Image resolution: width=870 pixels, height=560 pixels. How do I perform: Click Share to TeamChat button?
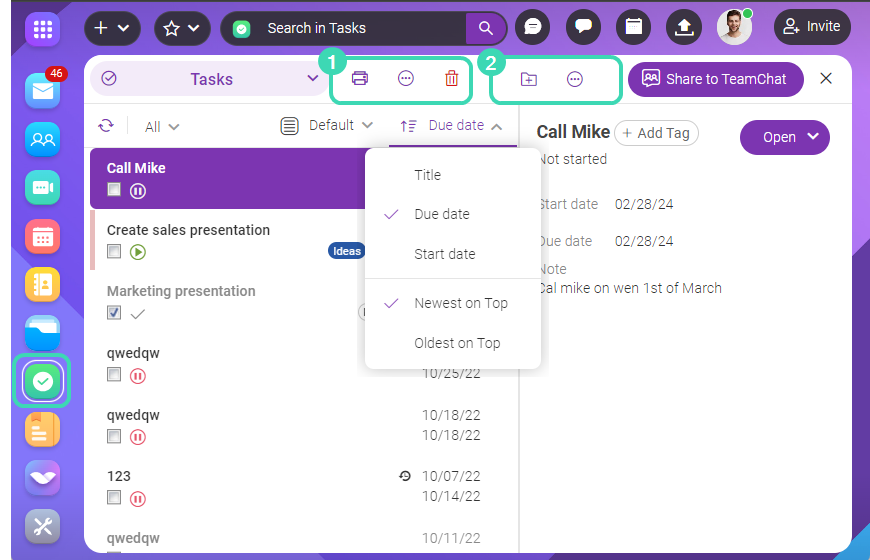(x=715, y=79)
